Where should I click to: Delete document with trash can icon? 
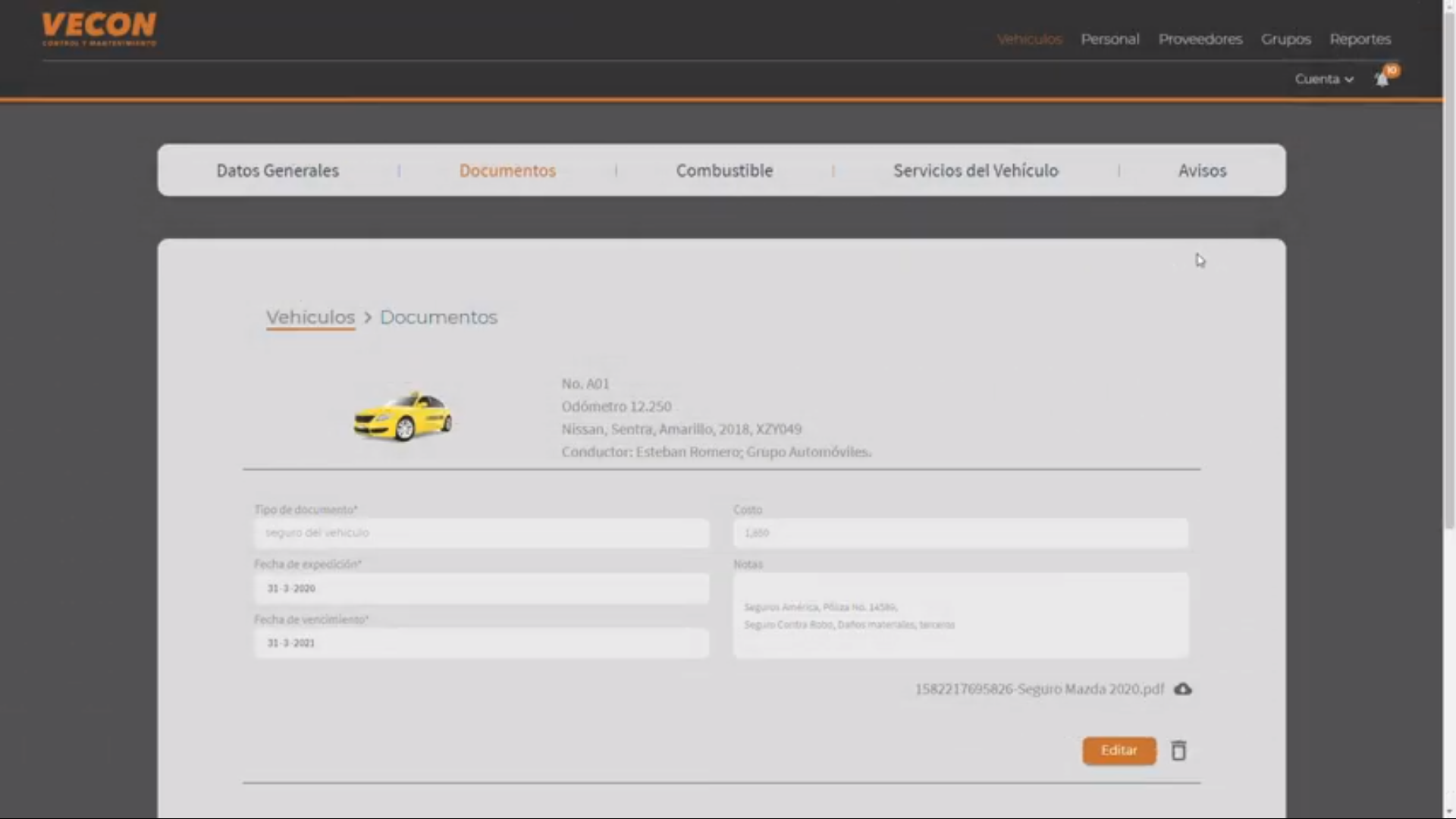[x=1178, y=751]
